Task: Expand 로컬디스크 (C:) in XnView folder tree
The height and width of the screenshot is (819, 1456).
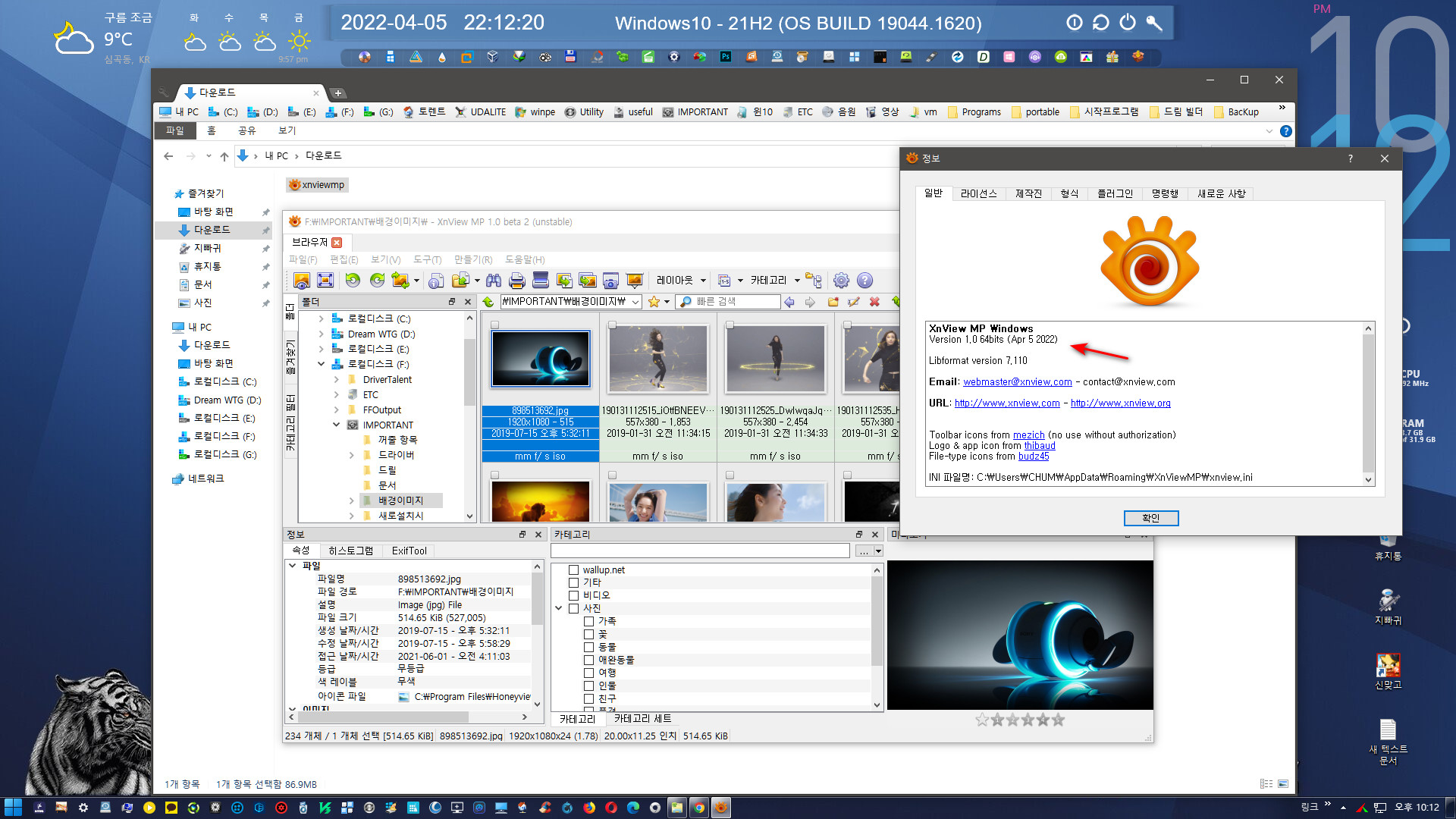Action: 322,319
